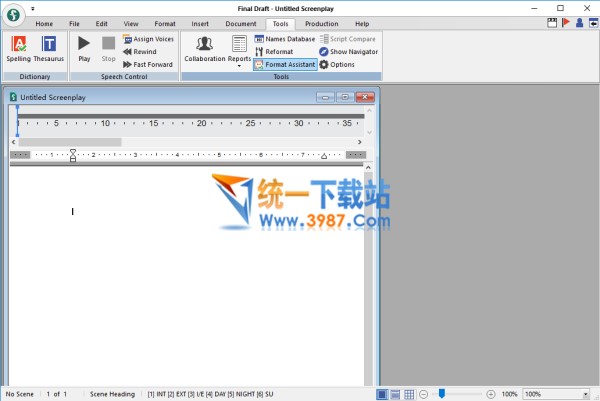This screenshot has width=600, height=401.
Task: Open Names Database
Action: click(x=285, y=39)
